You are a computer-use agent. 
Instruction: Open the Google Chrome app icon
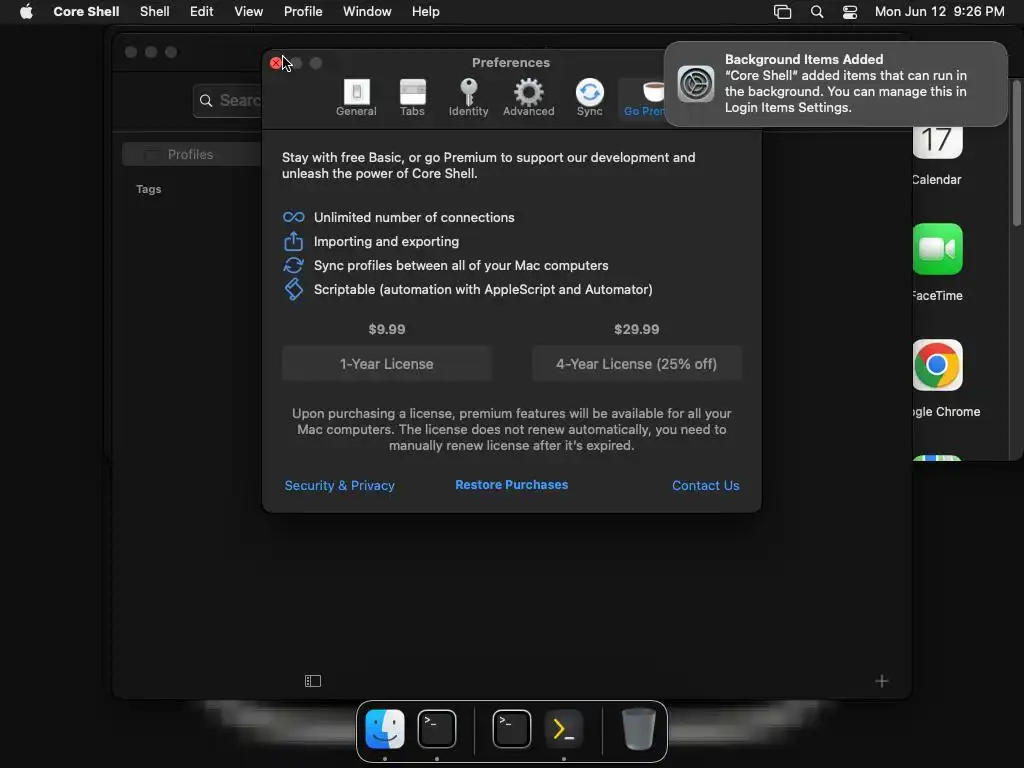[937, 365]
